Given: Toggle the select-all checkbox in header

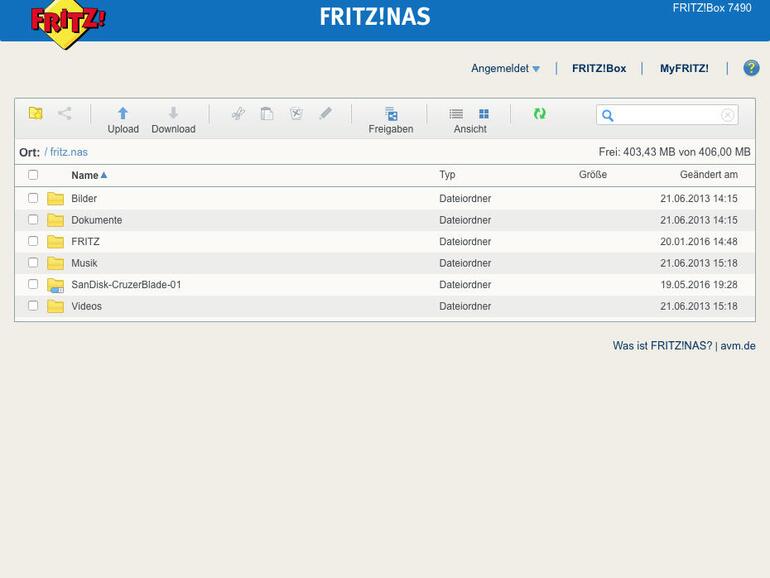Looking at the screenshot, I should pyautogui.click(x=33, y=175).
